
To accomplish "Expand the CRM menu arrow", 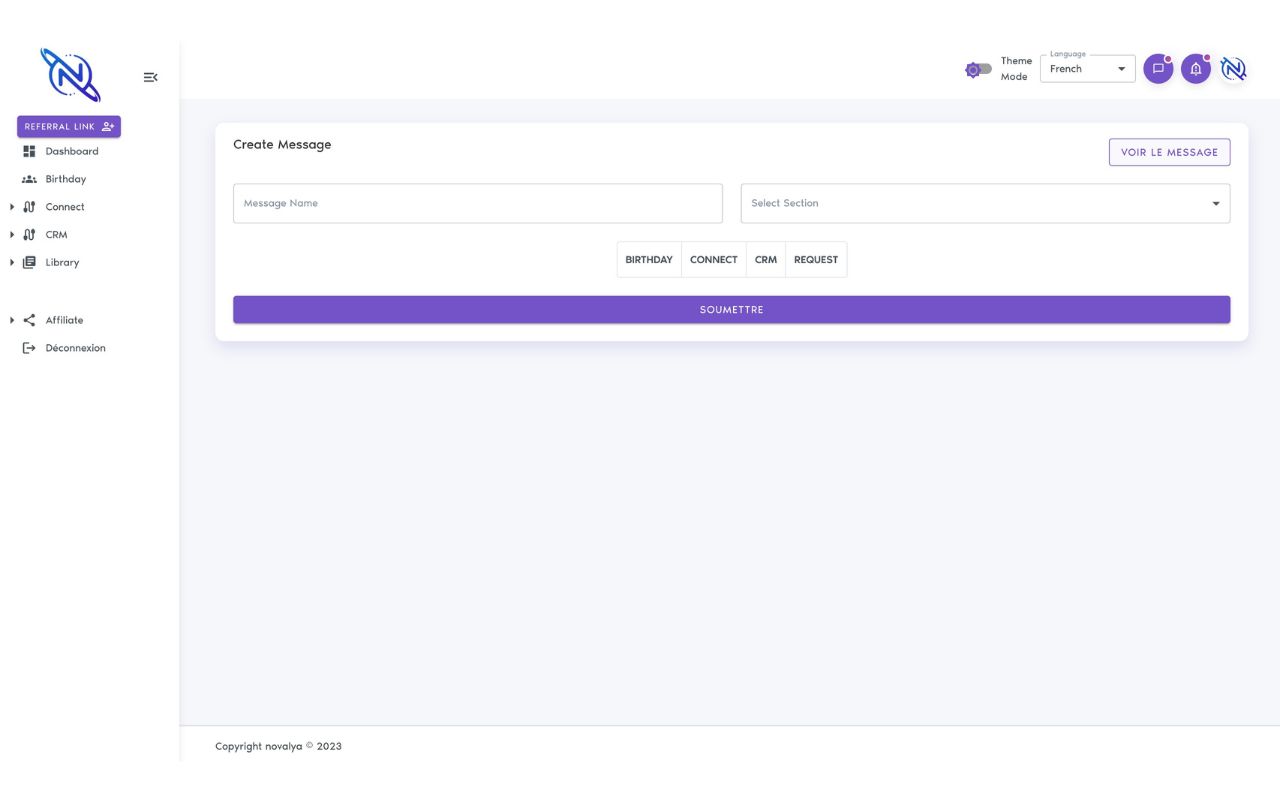I will coord(12,235).
